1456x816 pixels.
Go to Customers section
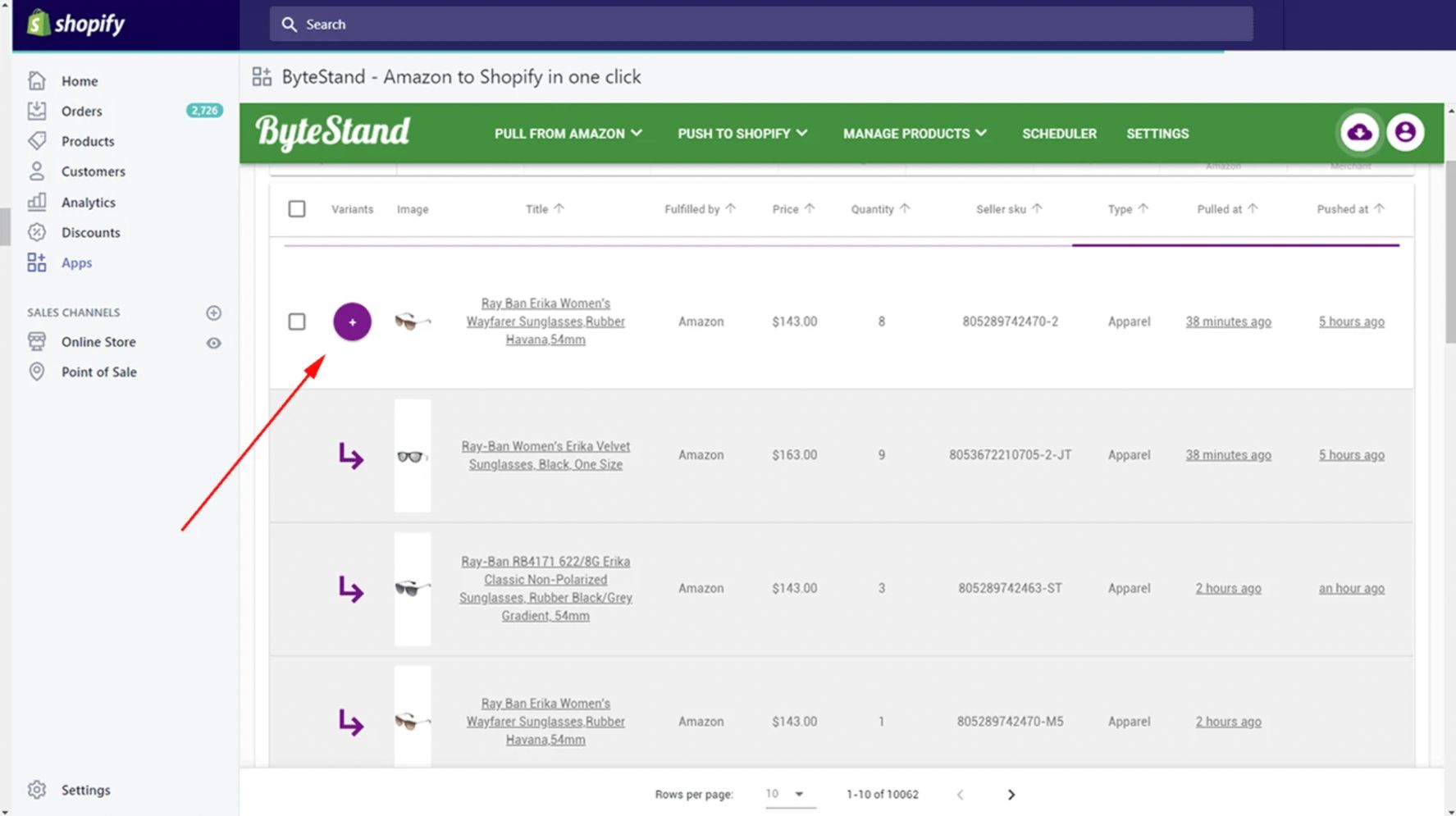pos(93,171)
